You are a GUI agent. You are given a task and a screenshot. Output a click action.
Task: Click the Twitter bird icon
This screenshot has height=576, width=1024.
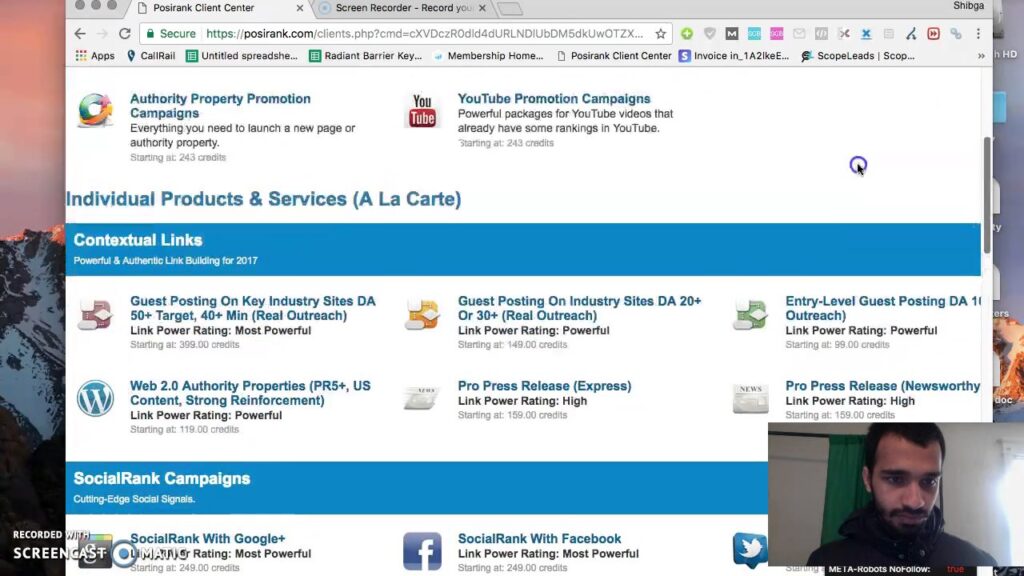750,551
